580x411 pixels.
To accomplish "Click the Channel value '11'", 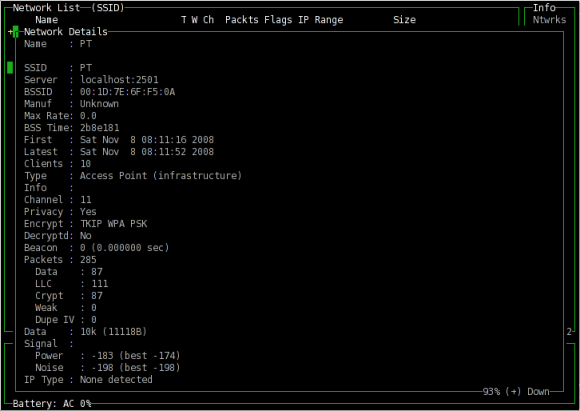I will click(85, 200).
